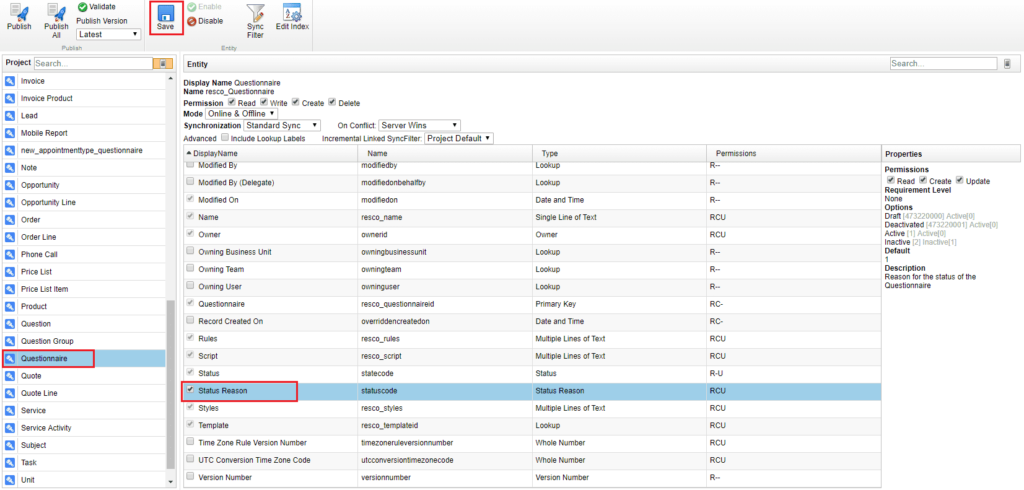Click the icon beside Quote Line

[x=10, y=393]
